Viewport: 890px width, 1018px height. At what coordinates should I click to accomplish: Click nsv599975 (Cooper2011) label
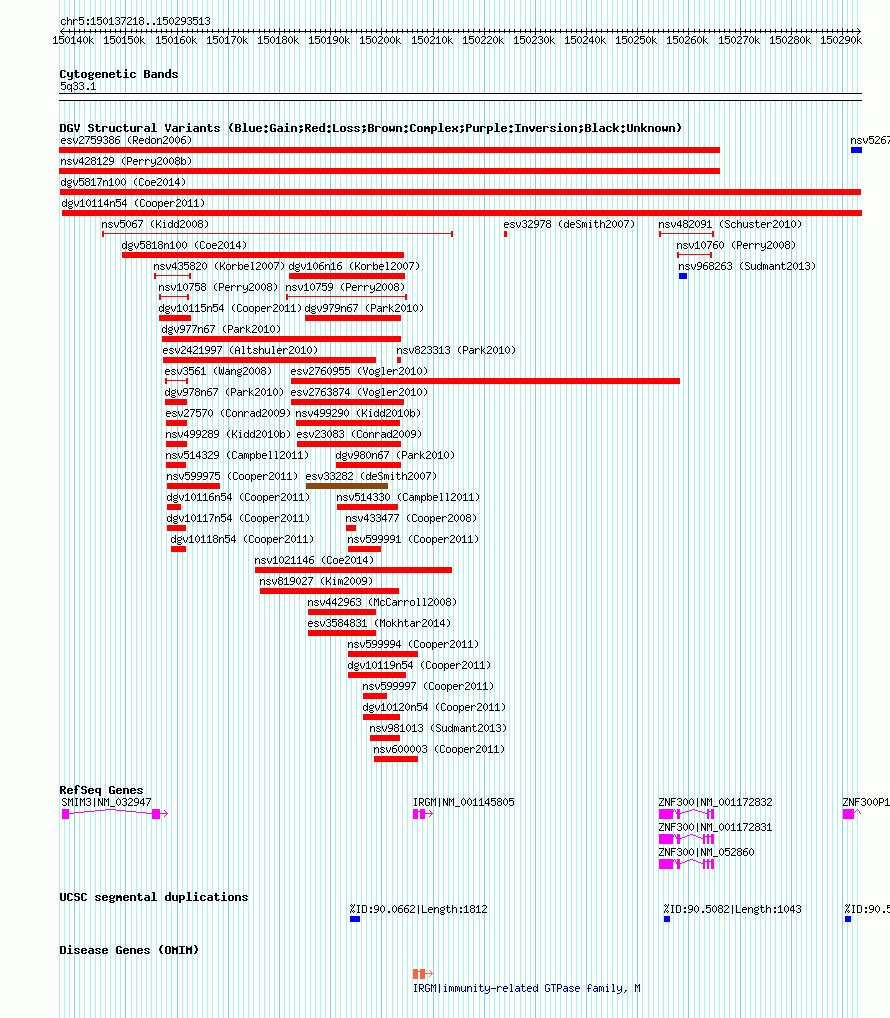[x=232, y=476]
